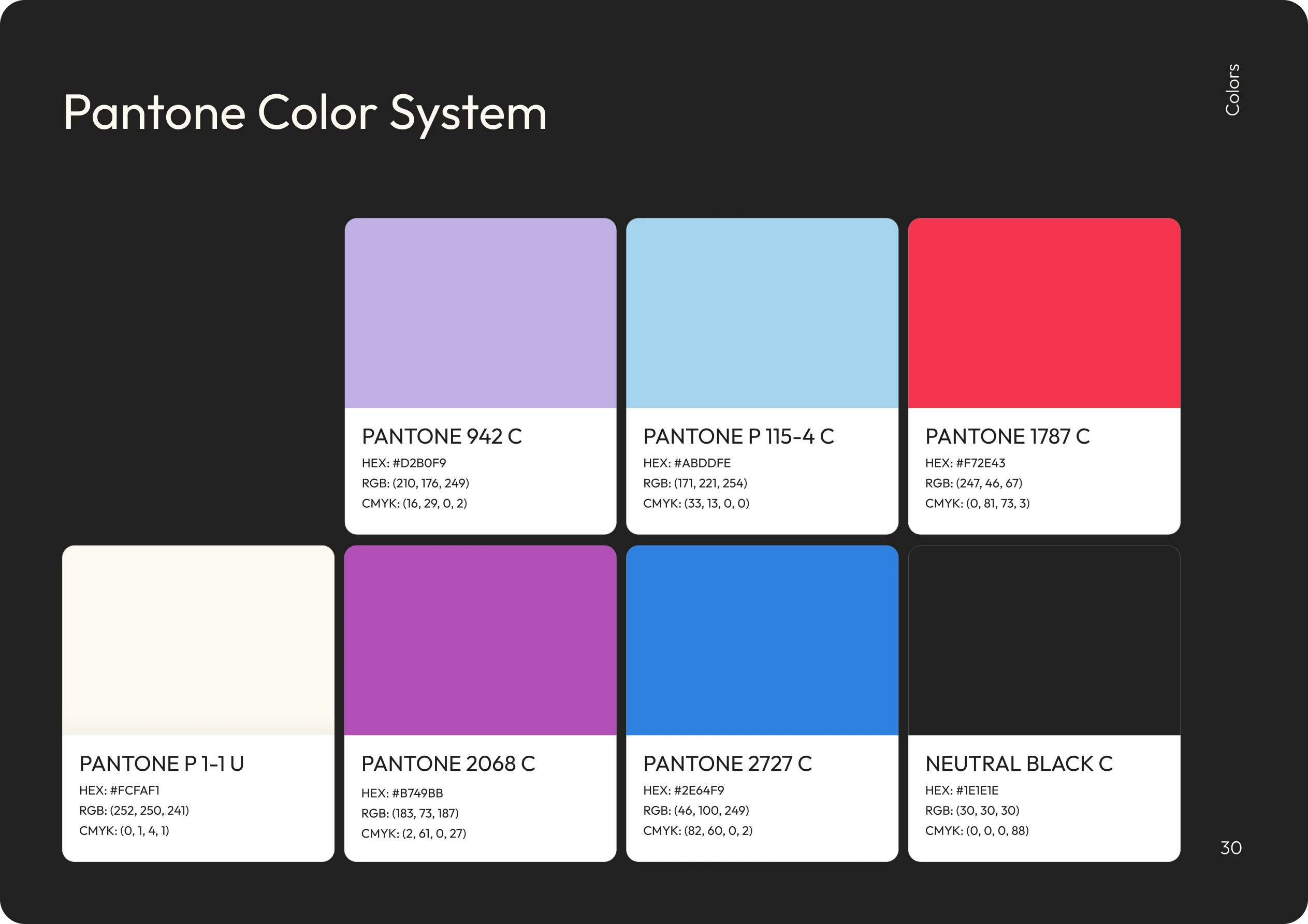This screenshot has height=924, width=1308.
Task: Click the HEX value #F72E43 label
Action: [x=966, y=463]
